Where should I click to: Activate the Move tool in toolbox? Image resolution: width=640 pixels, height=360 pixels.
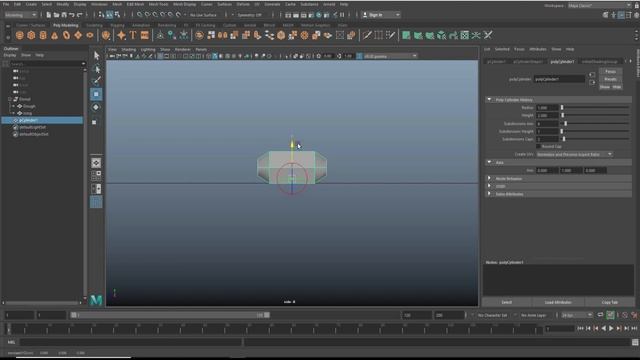tap(96, 94)
